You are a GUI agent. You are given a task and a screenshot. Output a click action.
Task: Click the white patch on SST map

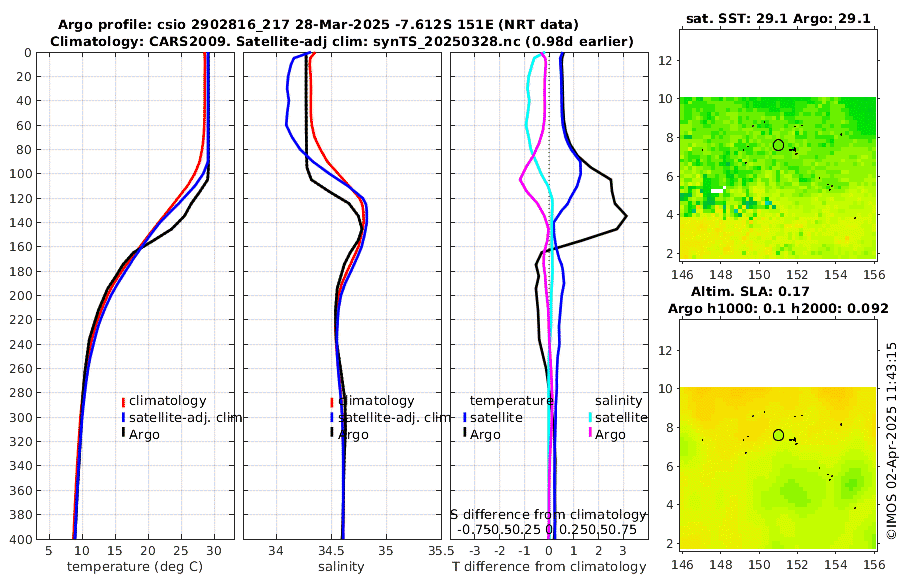(717, 189)
